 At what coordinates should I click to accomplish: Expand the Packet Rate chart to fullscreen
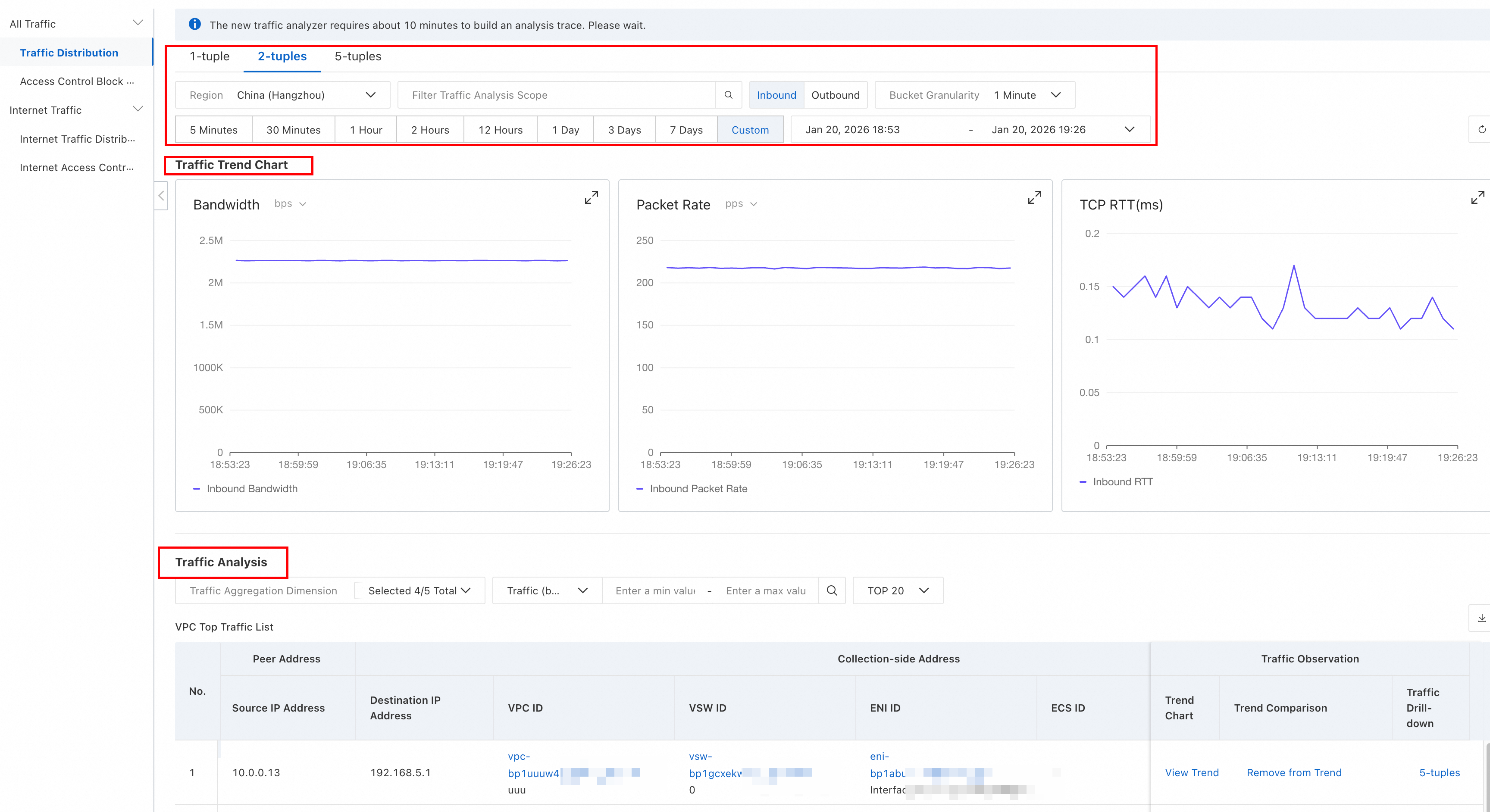point(1034,198)
